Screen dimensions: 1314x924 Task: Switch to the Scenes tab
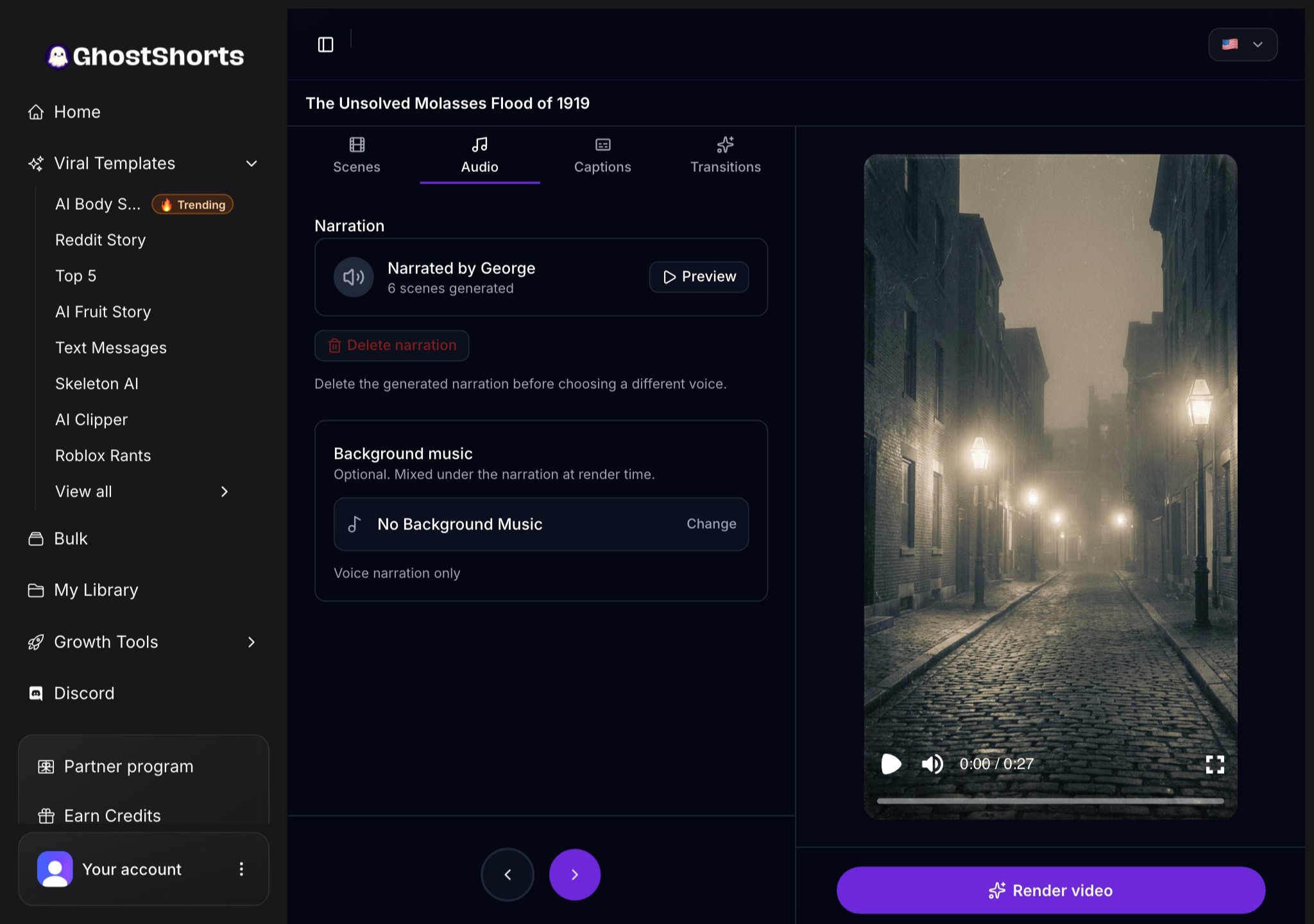357,155
